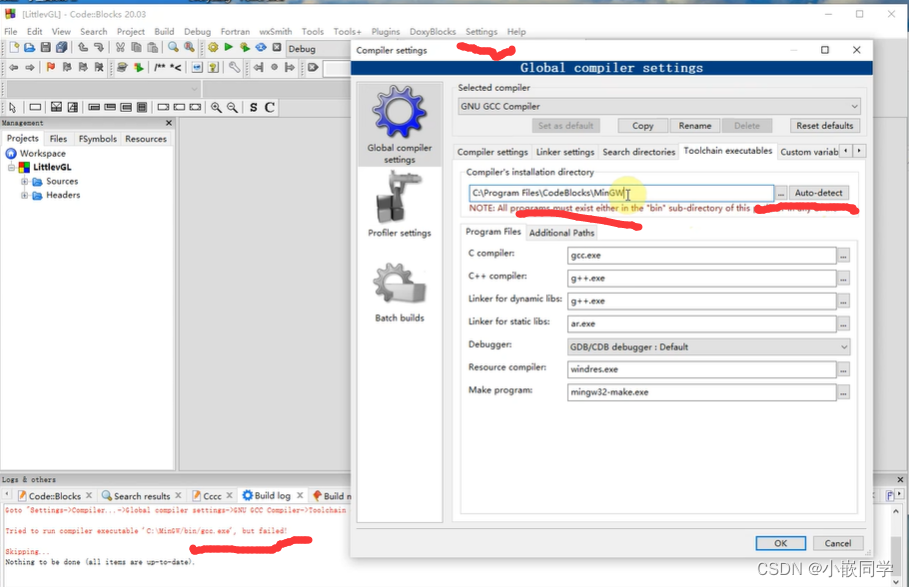This screenshot has height=587, width=909.
Task: Dismiss dialog with Cancel button
Action: tap(838, 543)
